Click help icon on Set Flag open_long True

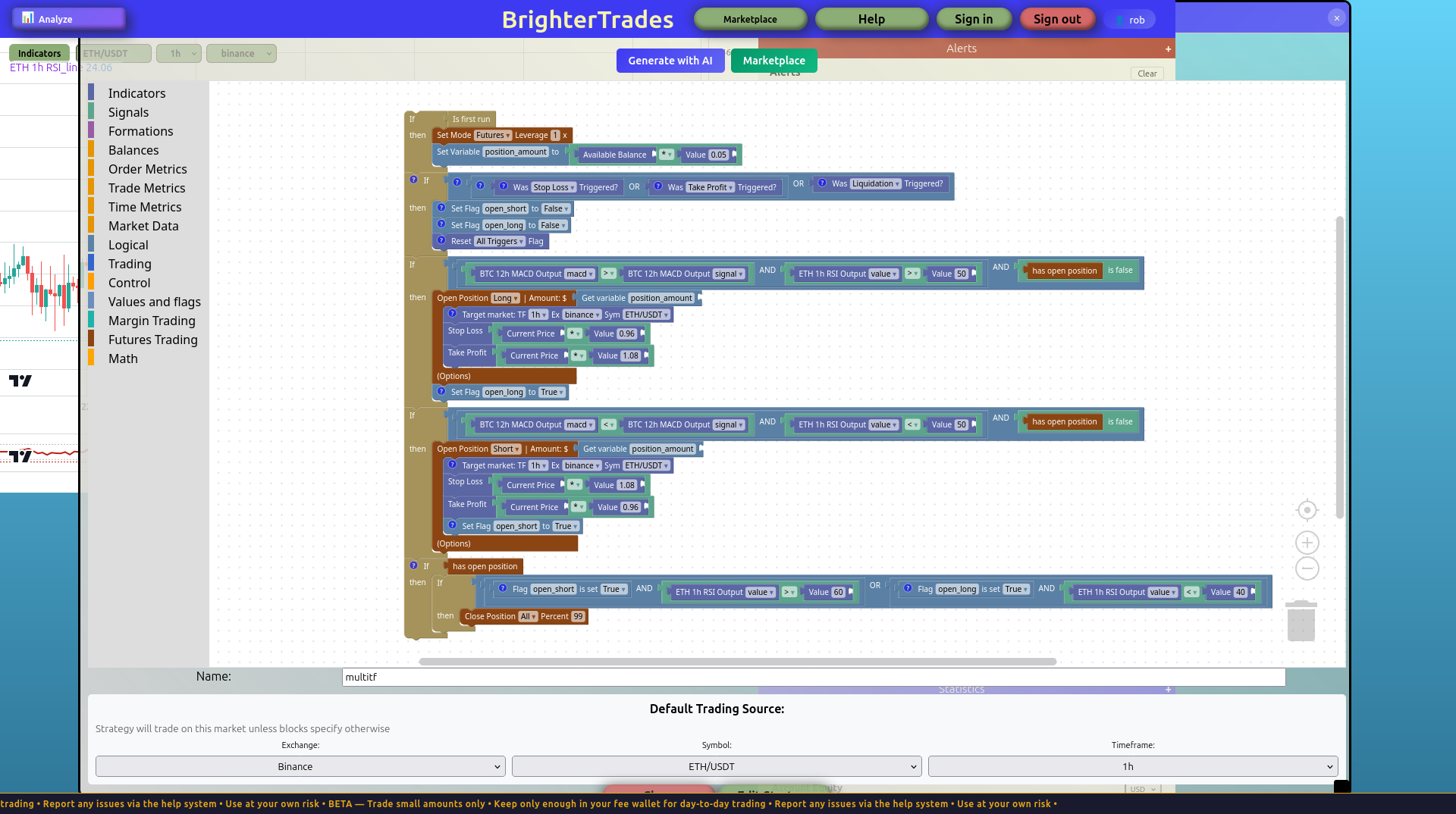click(x=441, y=390)
